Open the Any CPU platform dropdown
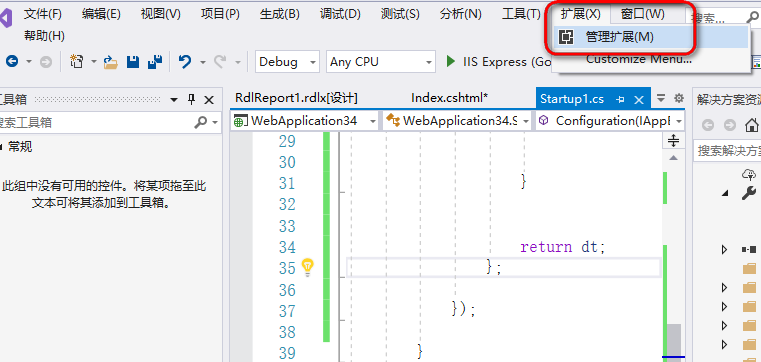 [380, 62]
